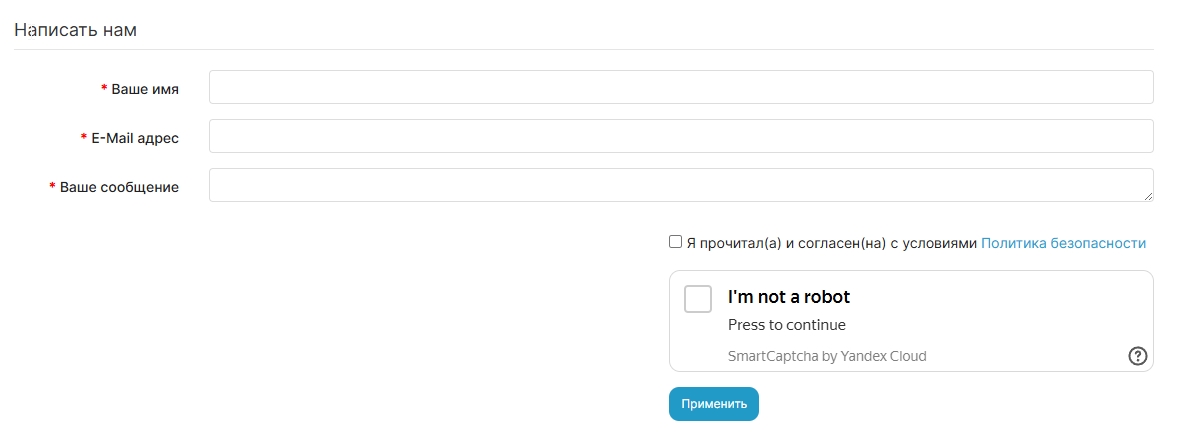Tick the privacy policy agreement checkbox
1183x440 pixels.
point(676,242)
